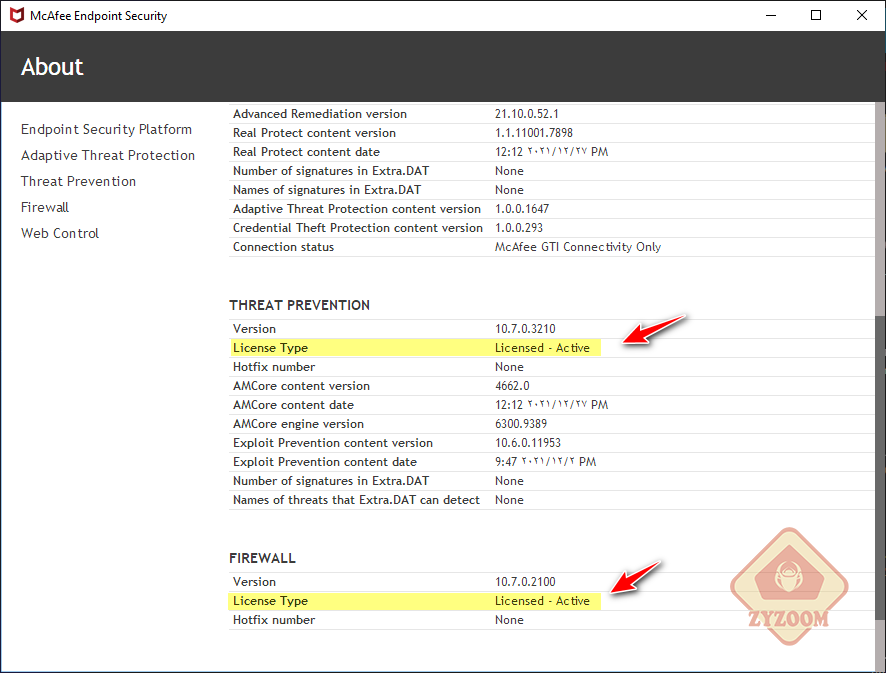Select engine version value 6300.9389
Viewport: 886px width, 673px height.
(x=521, y=424)
